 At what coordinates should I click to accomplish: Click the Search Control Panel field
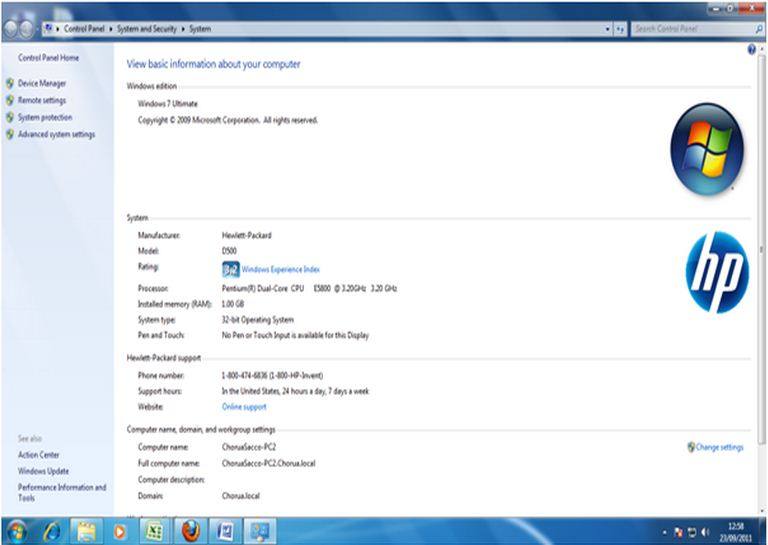click(688, 29)
